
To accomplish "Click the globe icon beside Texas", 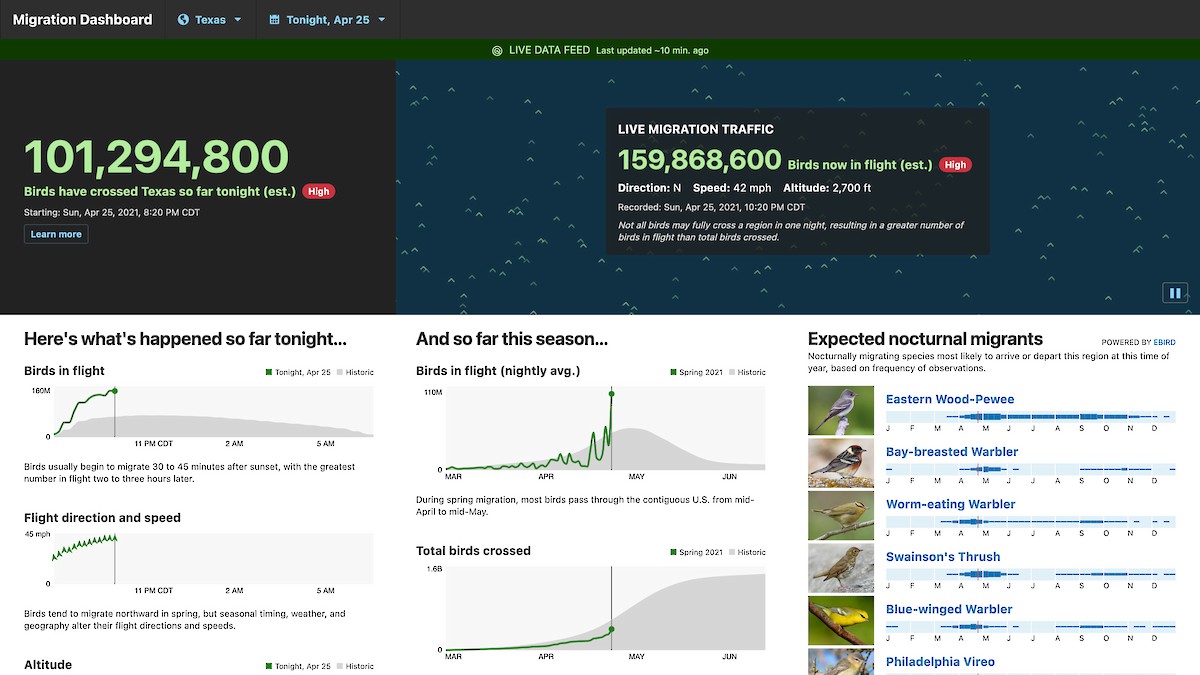I will 184,18.
